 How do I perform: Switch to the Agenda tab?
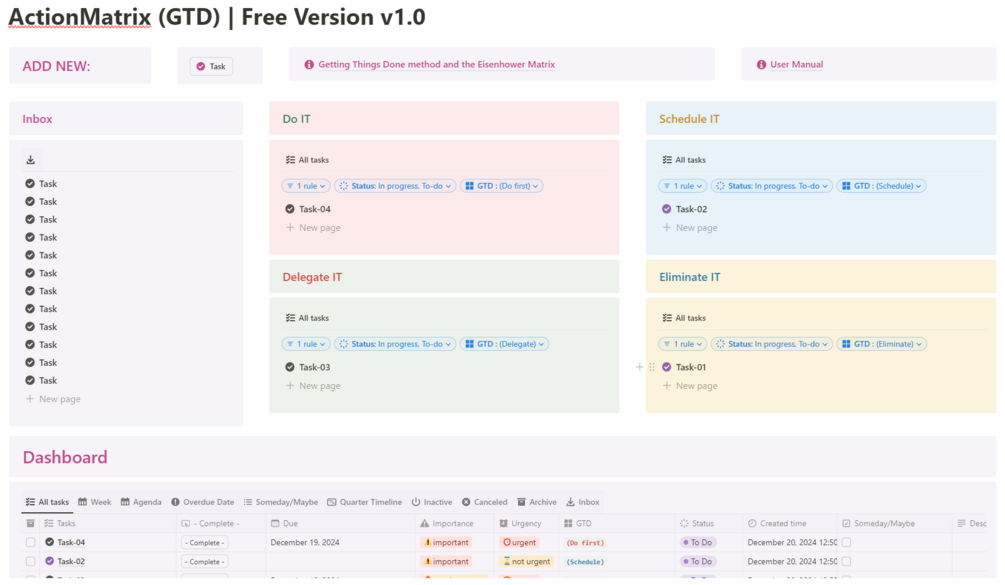[141, 502]
